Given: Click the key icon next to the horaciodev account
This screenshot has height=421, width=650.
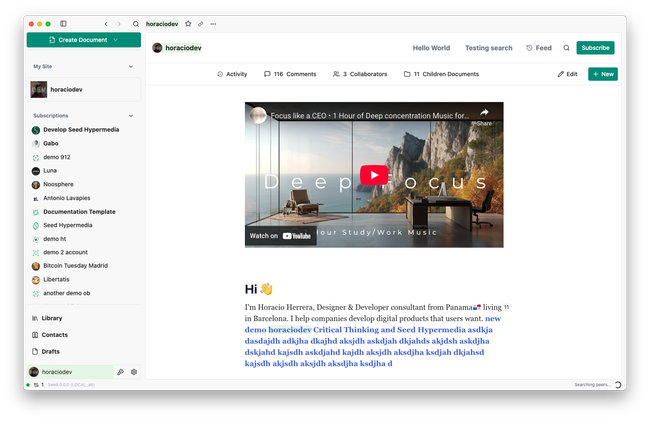Looking at the screenshot, I should pos(120,372).
